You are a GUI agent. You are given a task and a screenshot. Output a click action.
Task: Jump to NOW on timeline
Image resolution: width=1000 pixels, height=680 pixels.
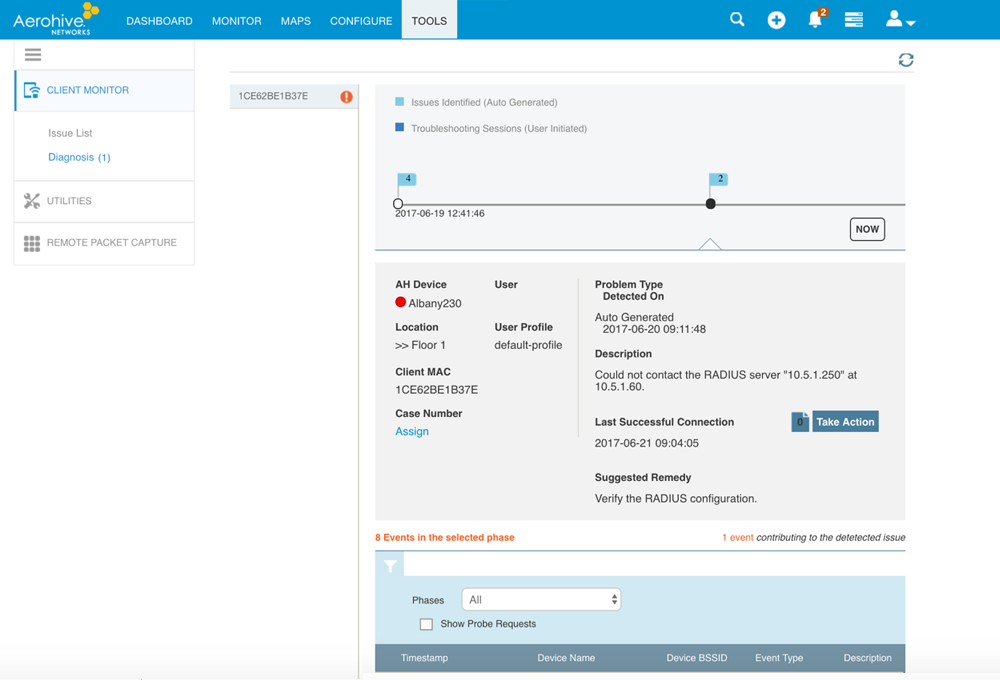[867, 230]
